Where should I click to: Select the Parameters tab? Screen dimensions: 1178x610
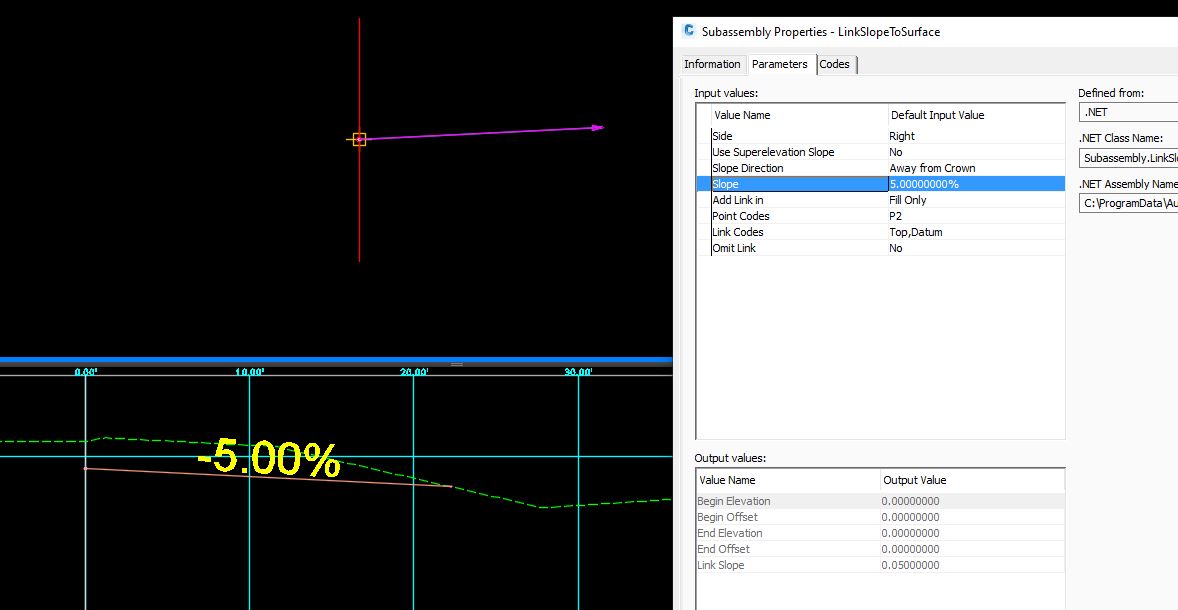click(x=781, y=63)
